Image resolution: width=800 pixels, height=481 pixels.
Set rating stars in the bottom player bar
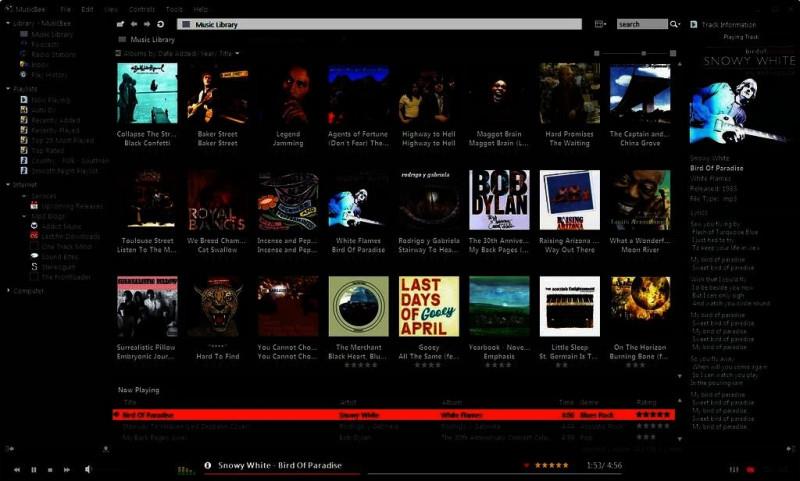(551, 465)
